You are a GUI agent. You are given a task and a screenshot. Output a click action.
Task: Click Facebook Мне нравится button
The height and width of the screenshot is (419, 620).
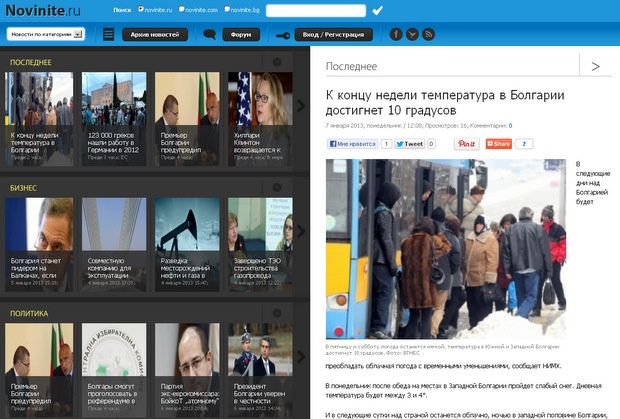pyautogui.click(x=352, y=144)
